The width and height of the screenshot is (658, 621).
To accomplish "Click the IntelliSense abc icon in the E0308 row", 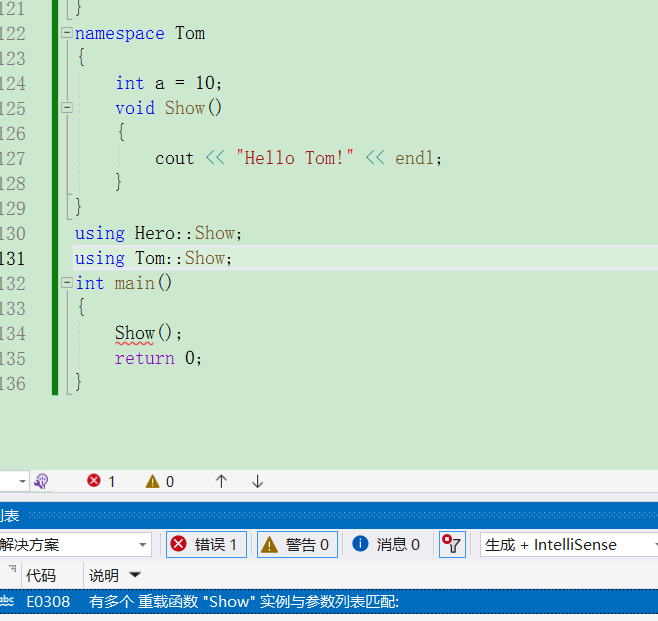I will click(7, 601).
